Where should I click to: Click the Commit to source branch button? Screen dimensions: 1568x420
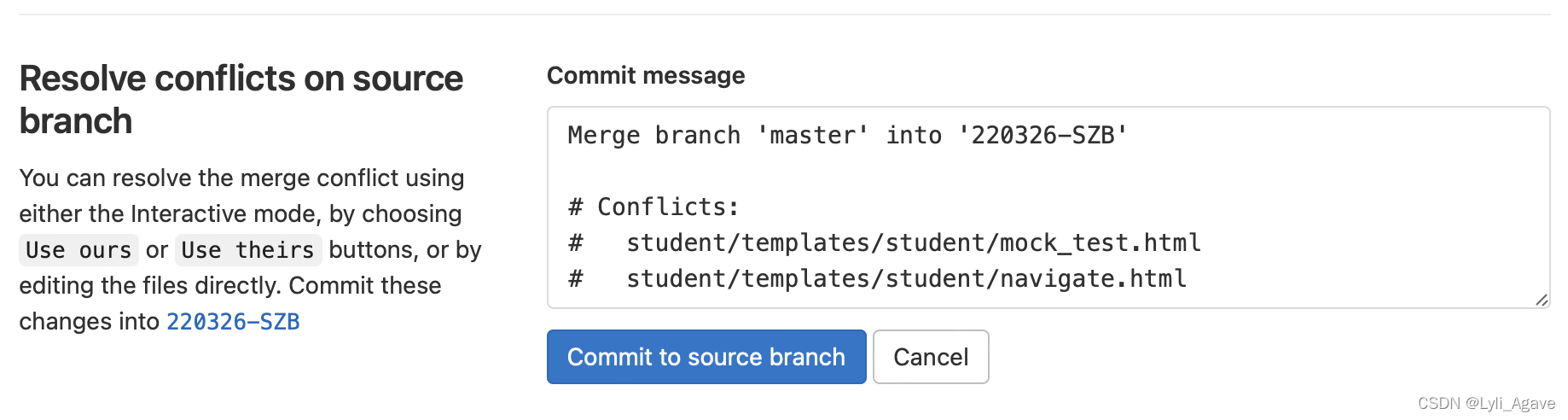[706, 357]
